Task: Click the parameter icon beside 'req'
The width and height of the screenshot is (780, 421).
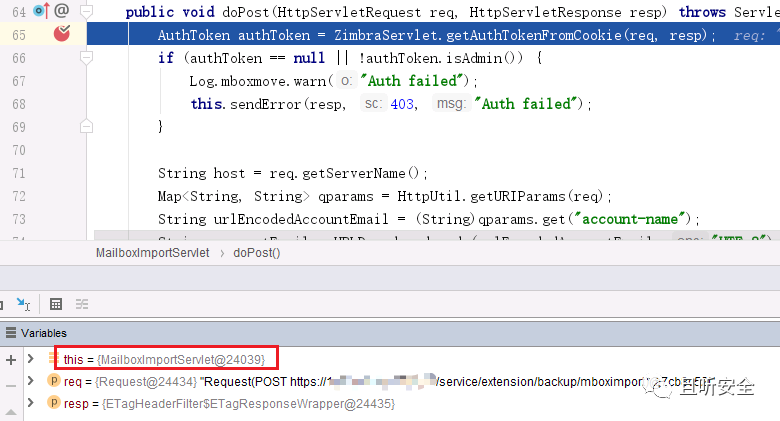Action: click(x=54, y=381)
